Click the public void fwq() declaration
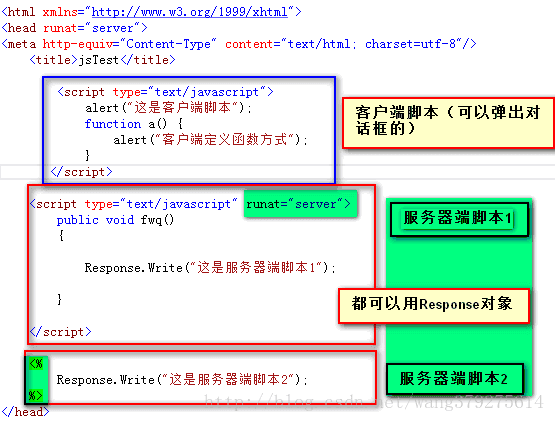The width and height of the screenshot is (555, 422). (x=115, y=220)
